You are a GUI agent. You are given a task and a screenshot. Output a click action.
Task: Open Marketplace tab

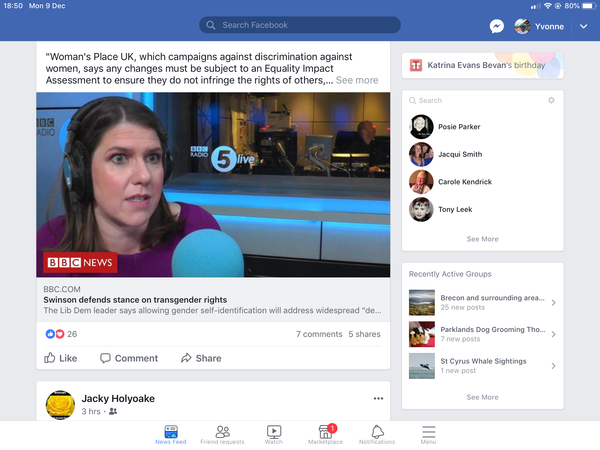[x=325, y=435]
